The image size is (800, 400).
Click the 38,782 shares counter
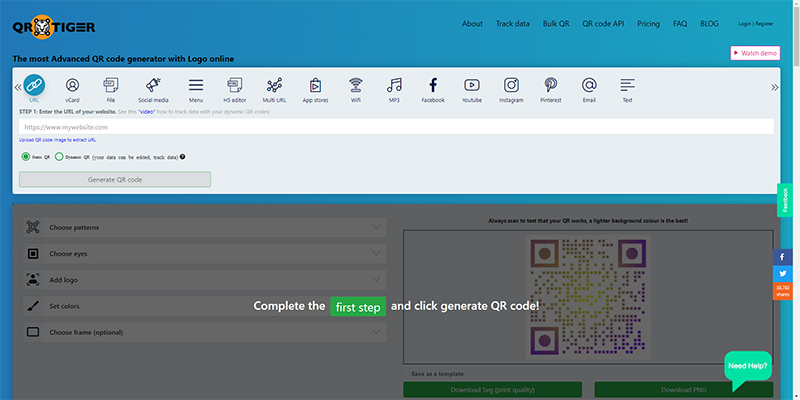(783, 291)
